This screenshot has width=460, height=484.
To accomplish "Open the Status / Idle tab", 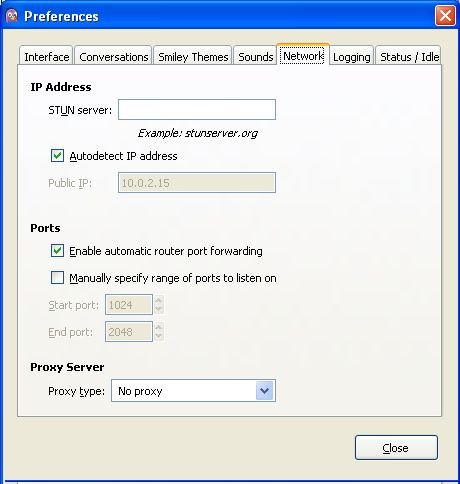I will coord(409,56).
